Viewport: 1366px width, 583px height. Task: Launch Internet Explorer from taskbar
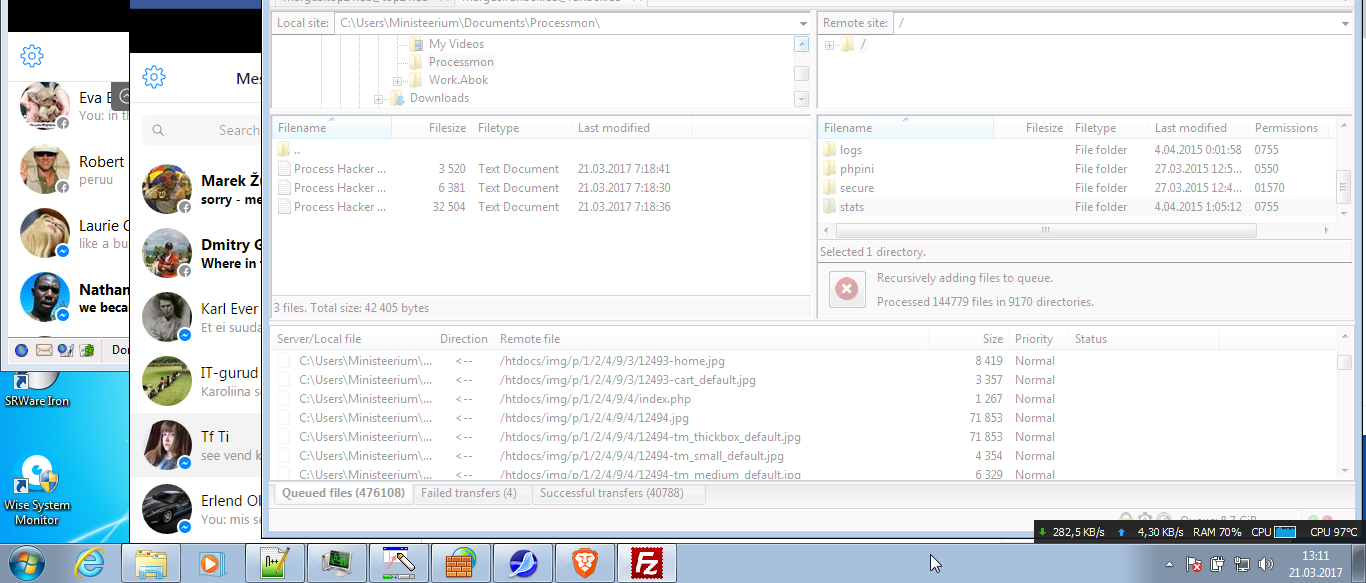(x=89, y=563)
